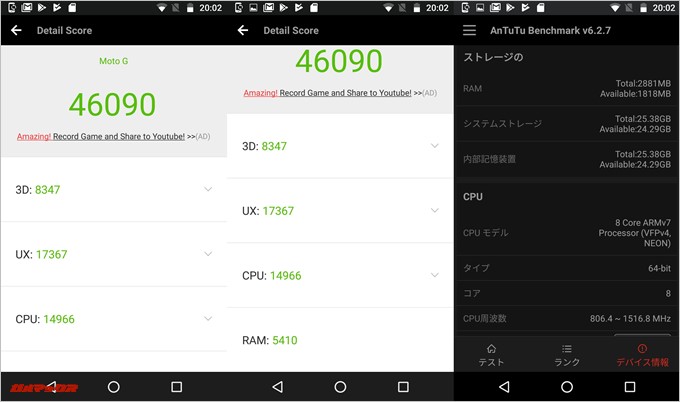Open the AnTuTu hamburger menu
Viewport: 680px width, 402px height.
[469, 30]
